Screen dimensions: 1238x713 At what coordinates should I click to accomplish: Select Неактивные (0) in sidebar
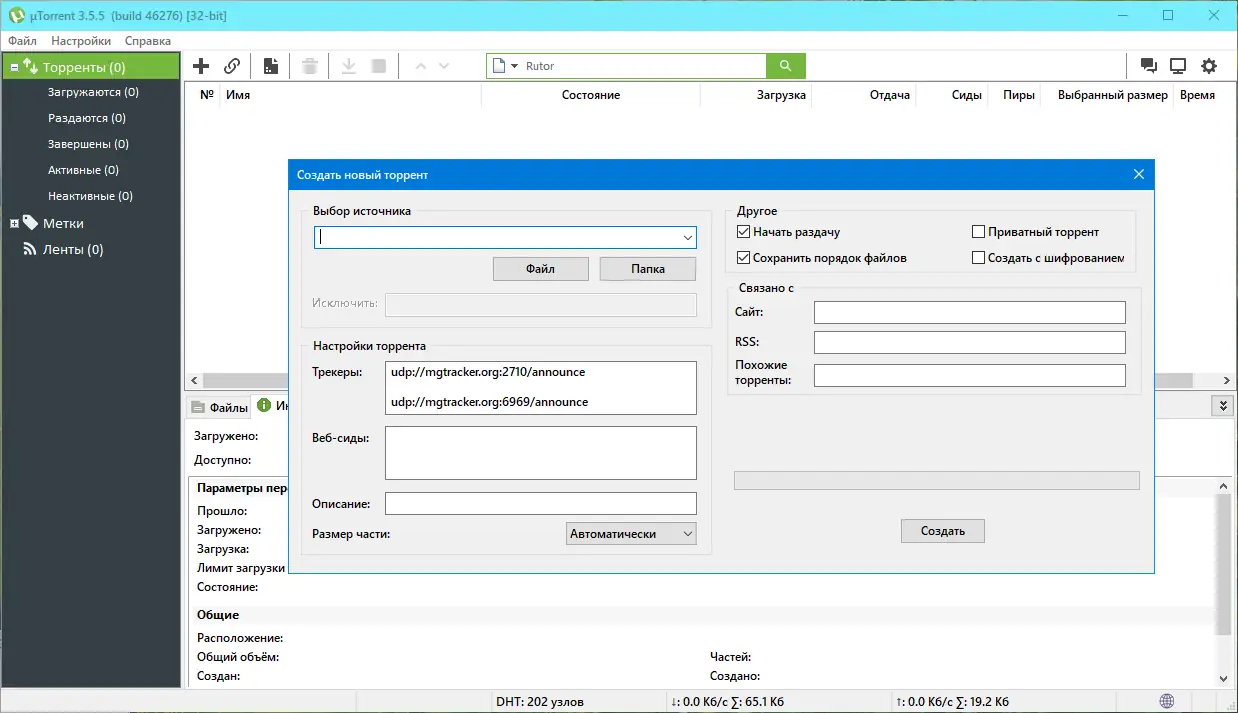(x=90, y=196)
